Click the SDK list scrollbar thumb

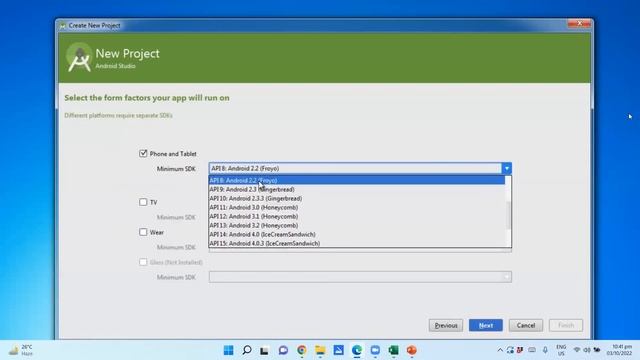[x=508, y=215]
